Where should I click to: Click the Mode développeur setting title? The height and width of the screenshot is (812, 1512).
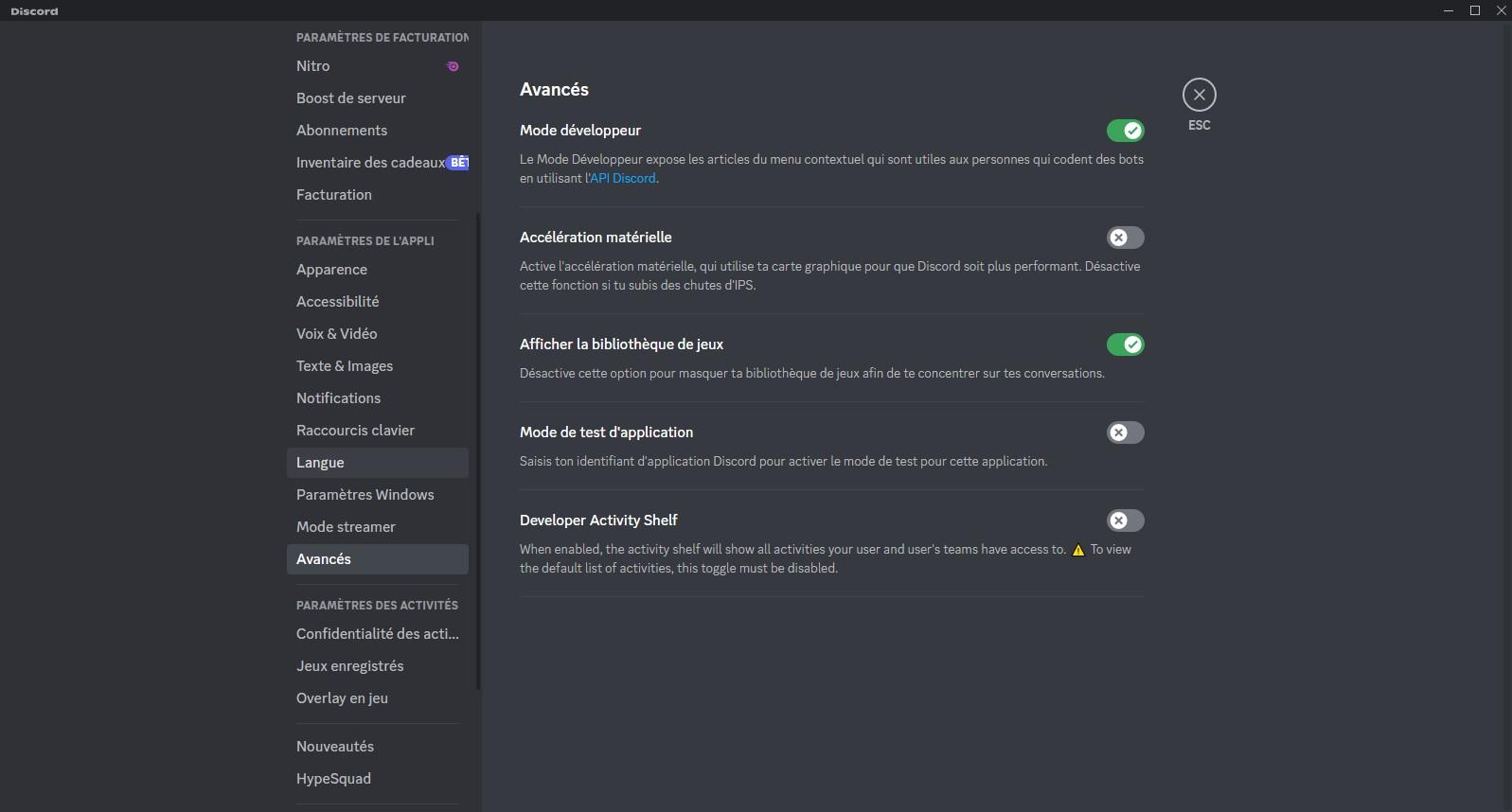tap(580, 131)
